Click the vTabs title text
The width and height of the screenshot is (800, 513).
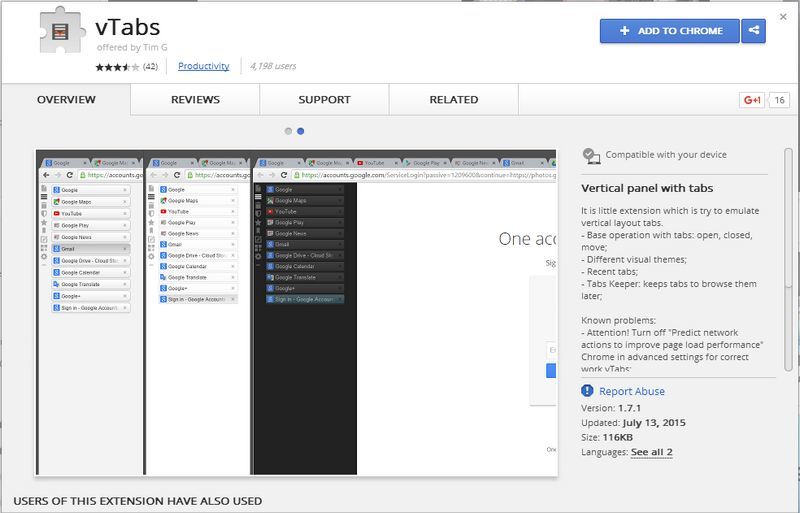[x=128, y=27]
